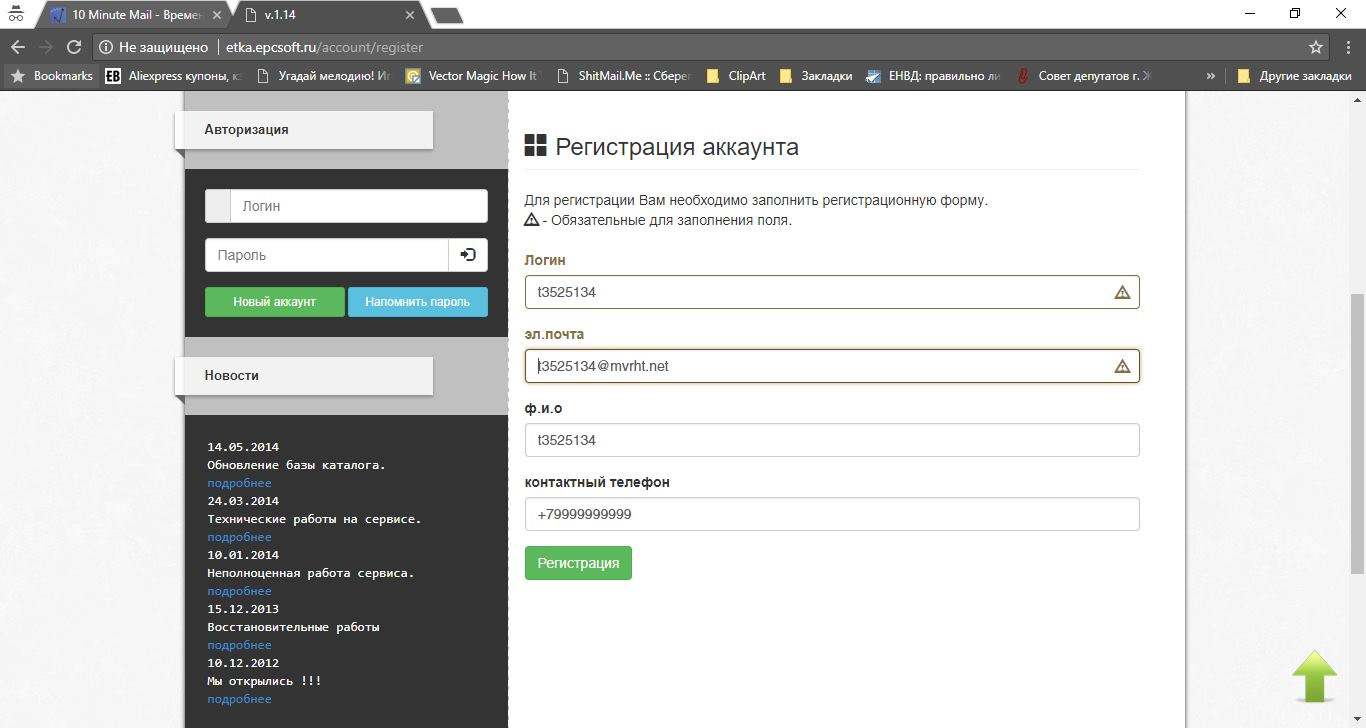Click the grid icon beside heading
The height and width of the screenshot is (728, 1366).
click(x=536, y=146)
